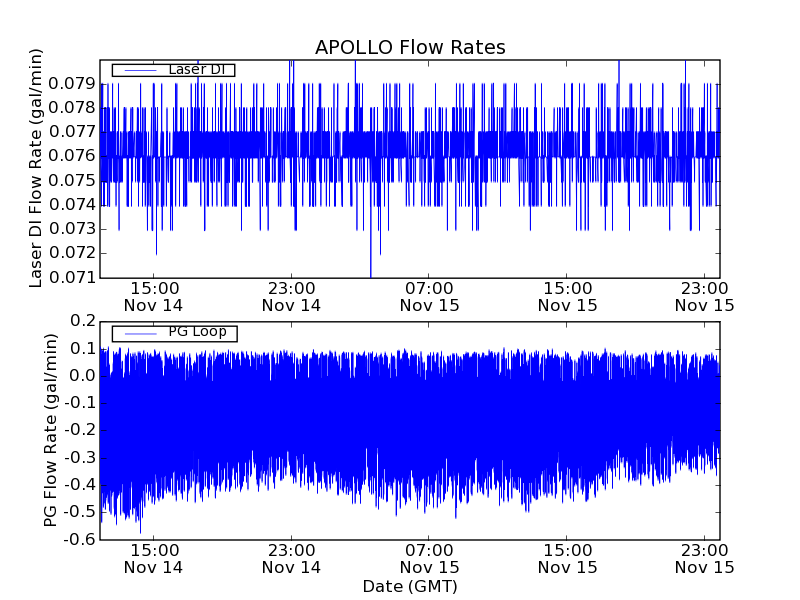Click 15:00 Nov 14 label under Laser DI plot
800x600 pixels.
[154, 297]
